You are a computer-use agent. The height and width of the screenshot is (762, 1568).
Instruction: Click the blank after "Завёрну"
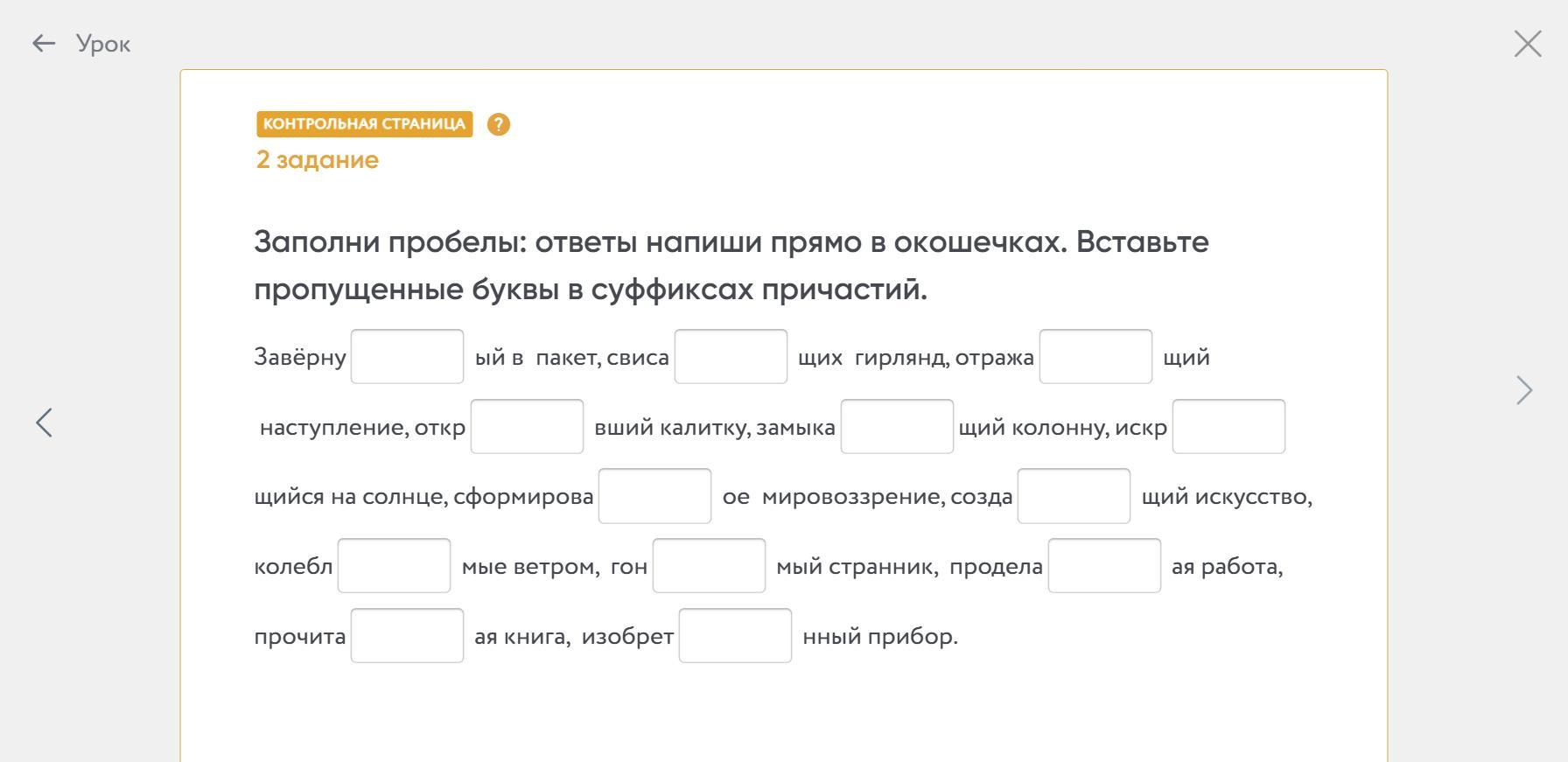(407, 356)
